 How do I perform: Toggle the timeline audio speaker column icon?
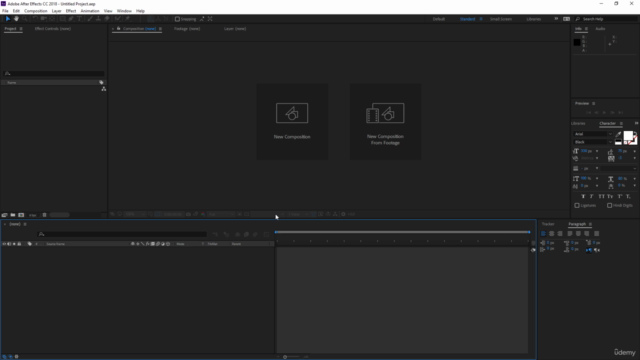point(9,244)
